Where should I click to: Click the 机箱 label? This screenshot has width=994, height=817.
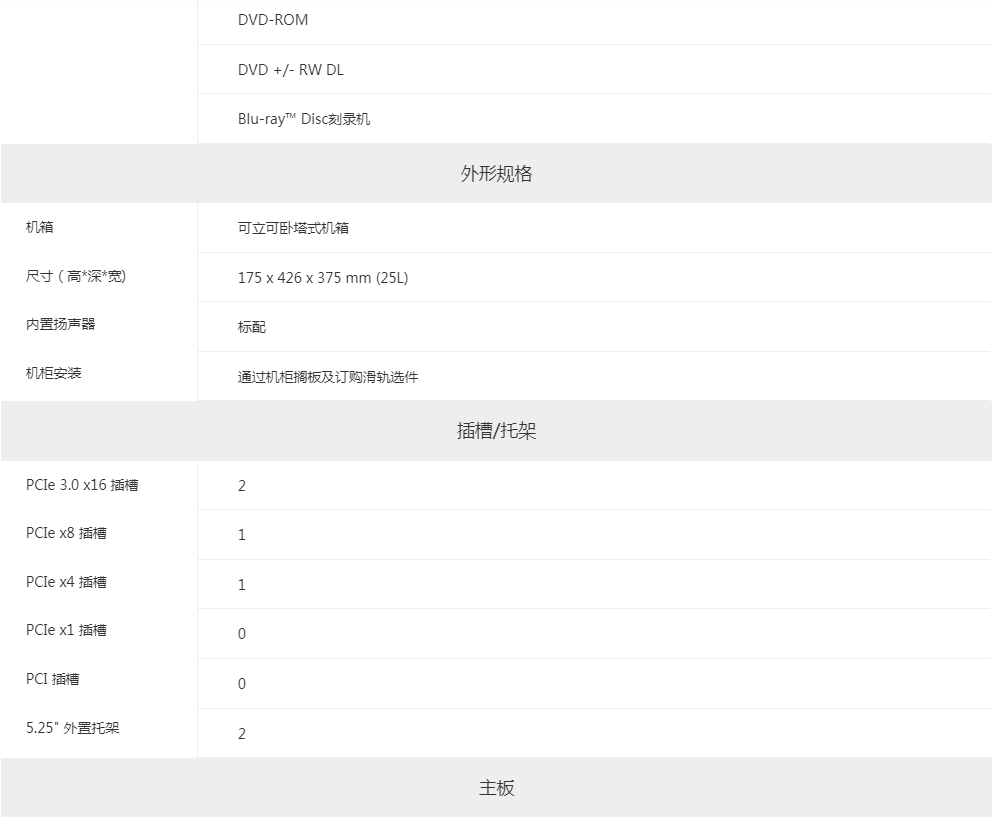click(x=39, y=227)
